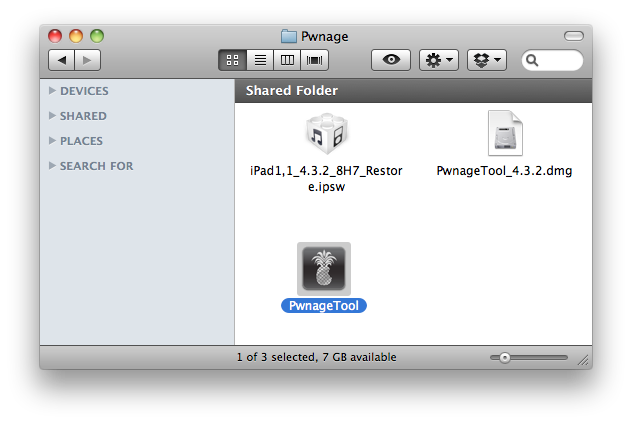Open the Dropbox toolbar dropdown
Viewport: 632px width, 424px height.
tap(488, 60)
